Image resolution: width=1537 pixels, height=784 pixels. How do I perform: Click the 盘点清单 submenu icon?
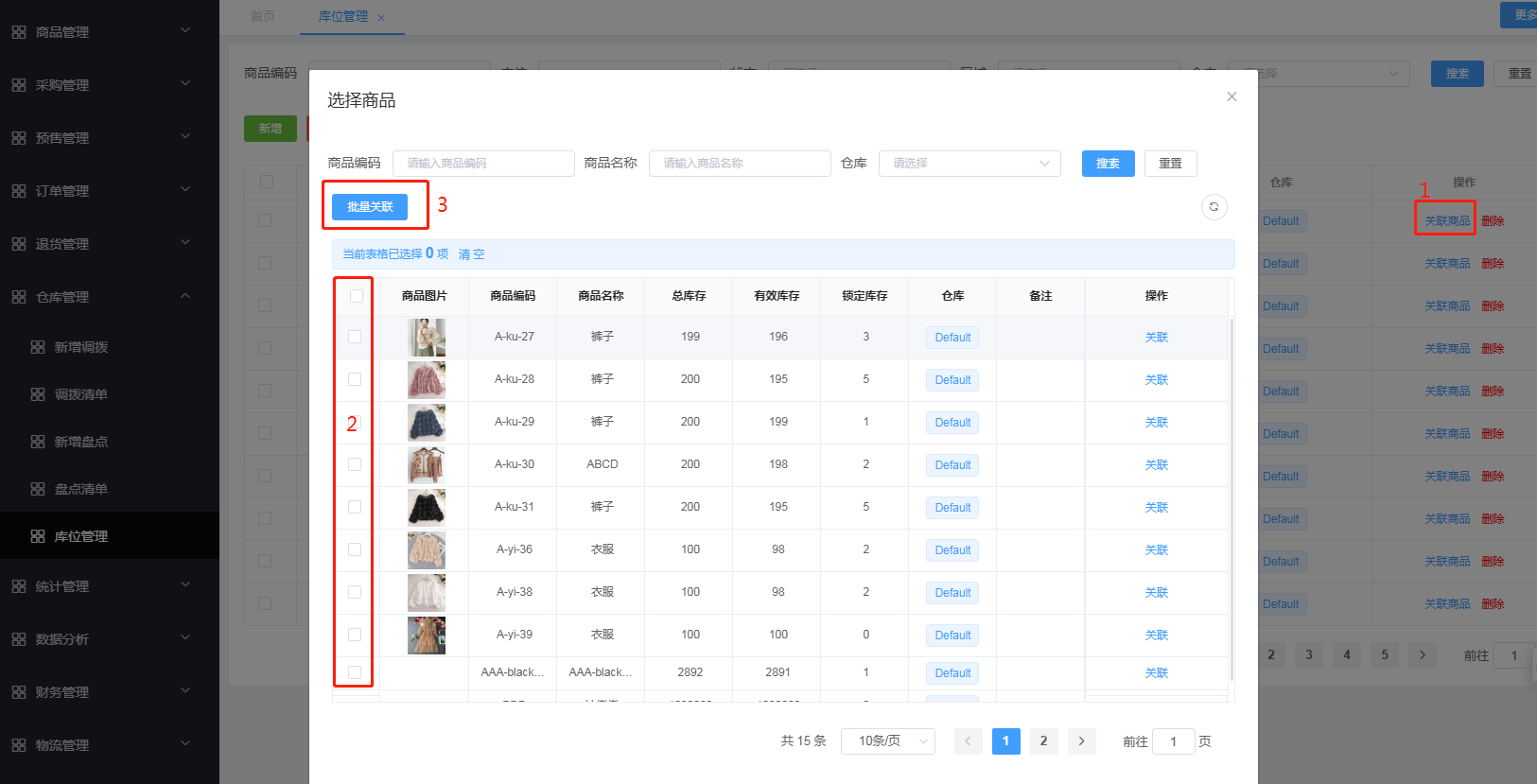[x=38, y=489]
